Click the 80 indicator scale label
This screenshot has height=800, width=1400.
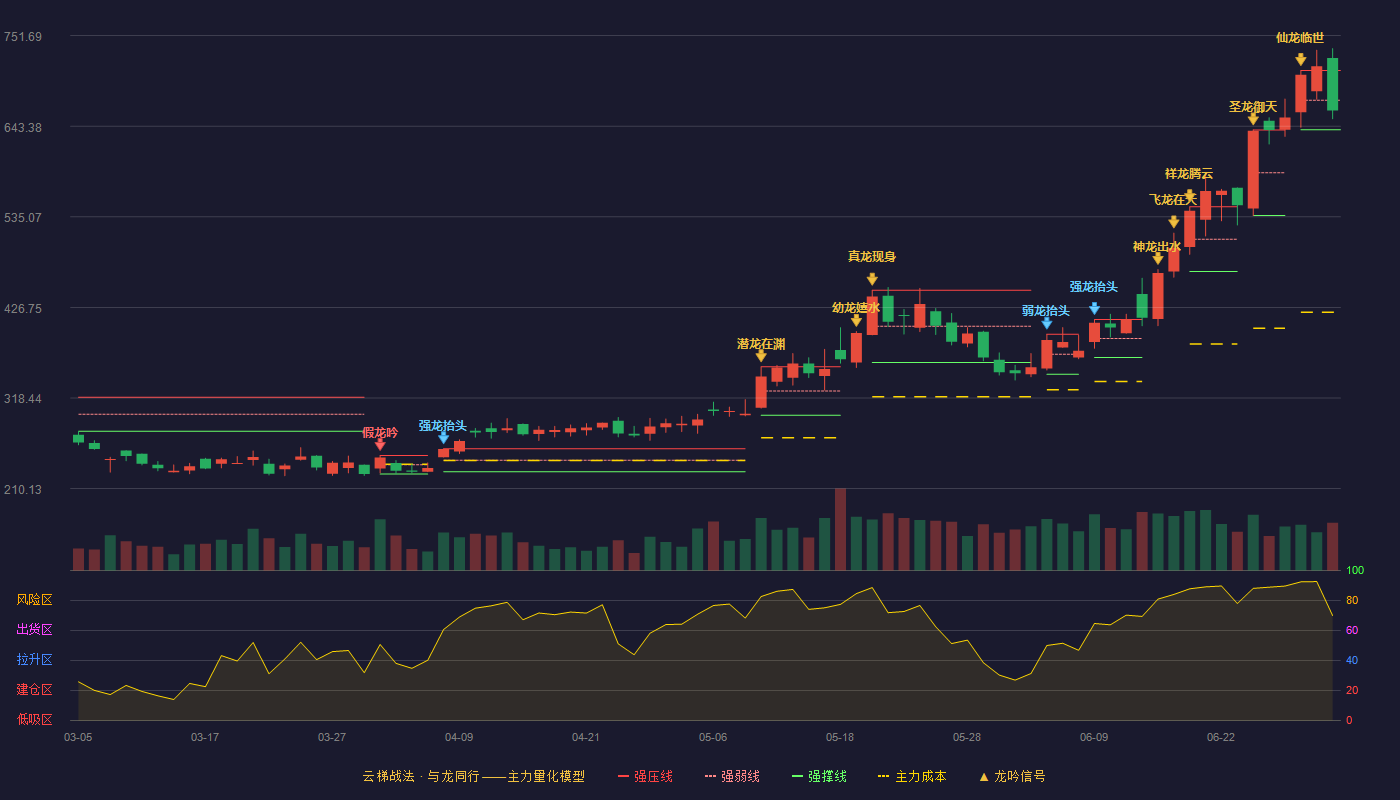(1352, 601)
